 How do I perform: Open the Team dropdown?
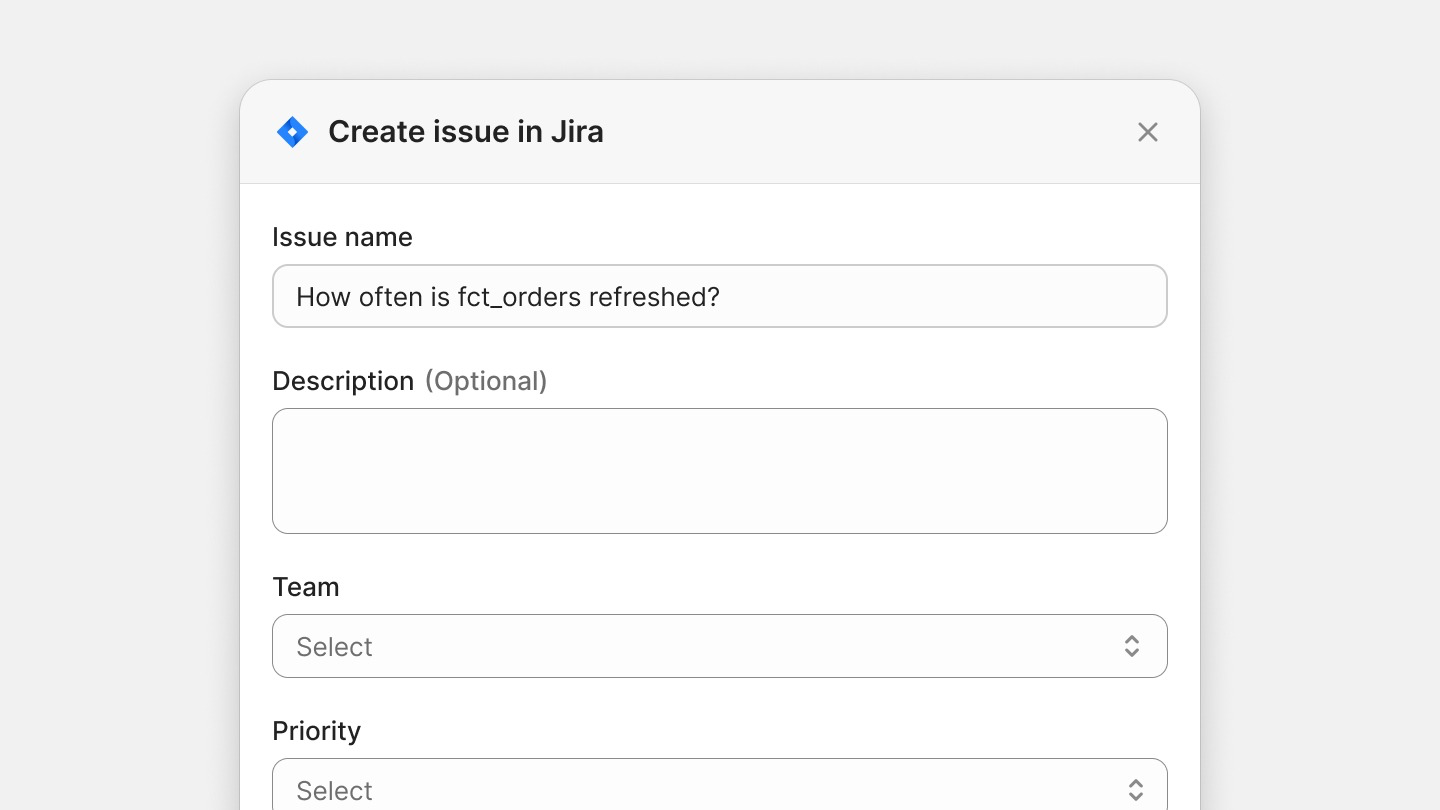(720, 646)
